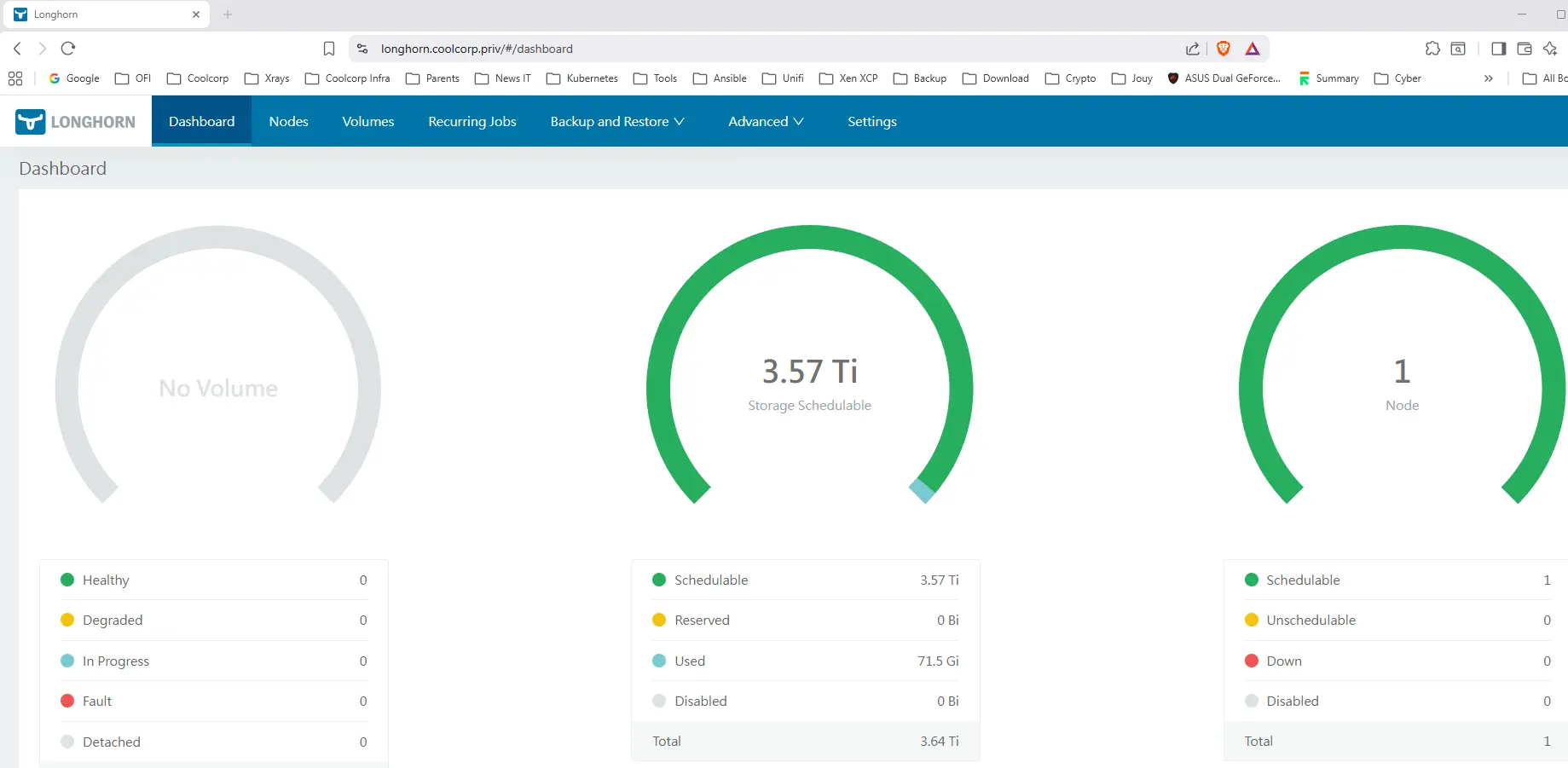Image resolution: width=1568 pixels, height=768 pixels.
Task: Open the Brave Wallet icon
Action: (x=1525, y=49)
